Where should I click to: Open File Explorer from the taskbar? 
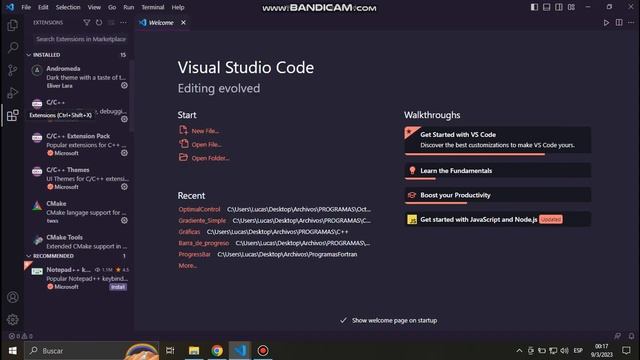tap(194, 351)
